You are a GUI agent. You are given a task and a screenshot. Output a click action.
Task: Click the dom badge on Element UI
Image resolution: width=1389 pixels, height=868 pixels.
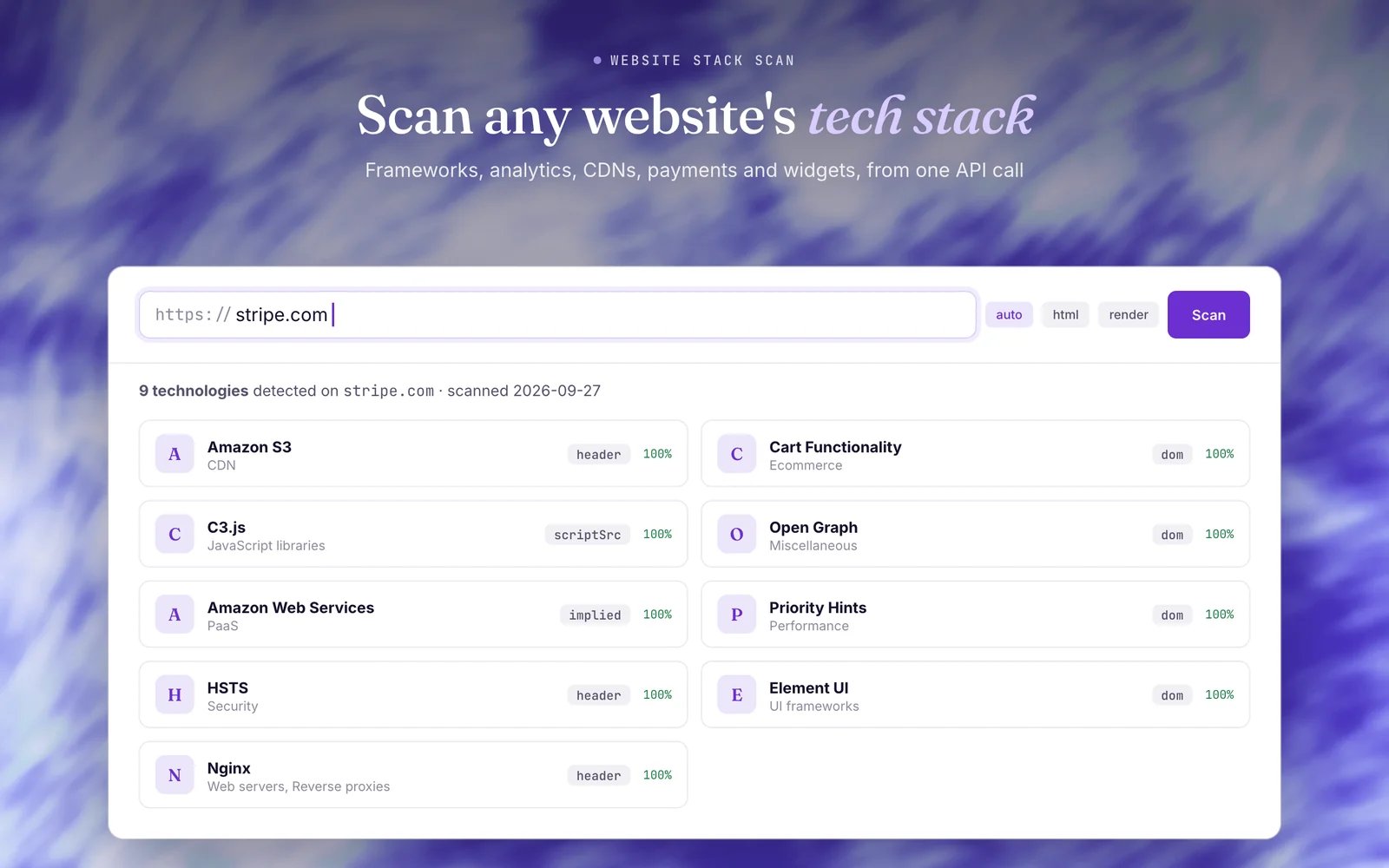pyautogui.click(x=1172, y=695)
